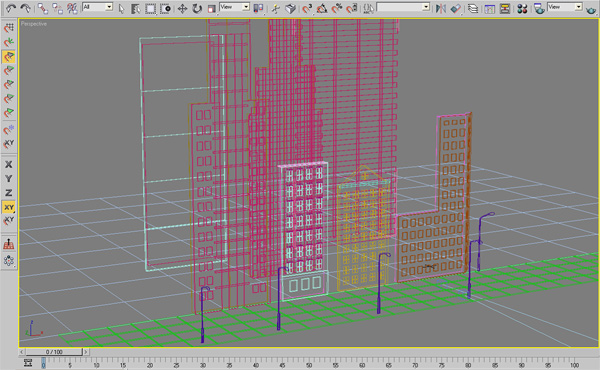Restrict to Z axis button
The image size is (600, 370).
click(x=9, y=193)
